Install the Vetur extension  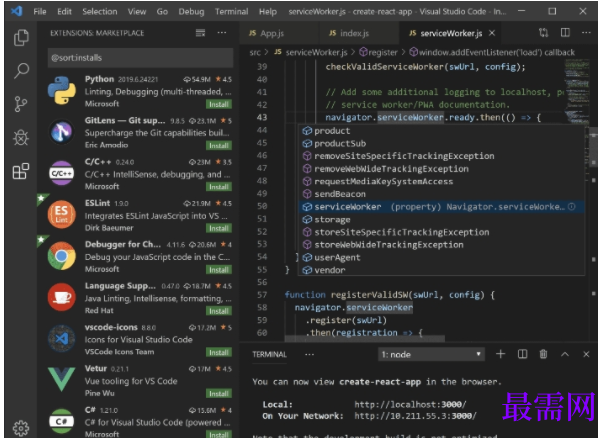point(219,394)
